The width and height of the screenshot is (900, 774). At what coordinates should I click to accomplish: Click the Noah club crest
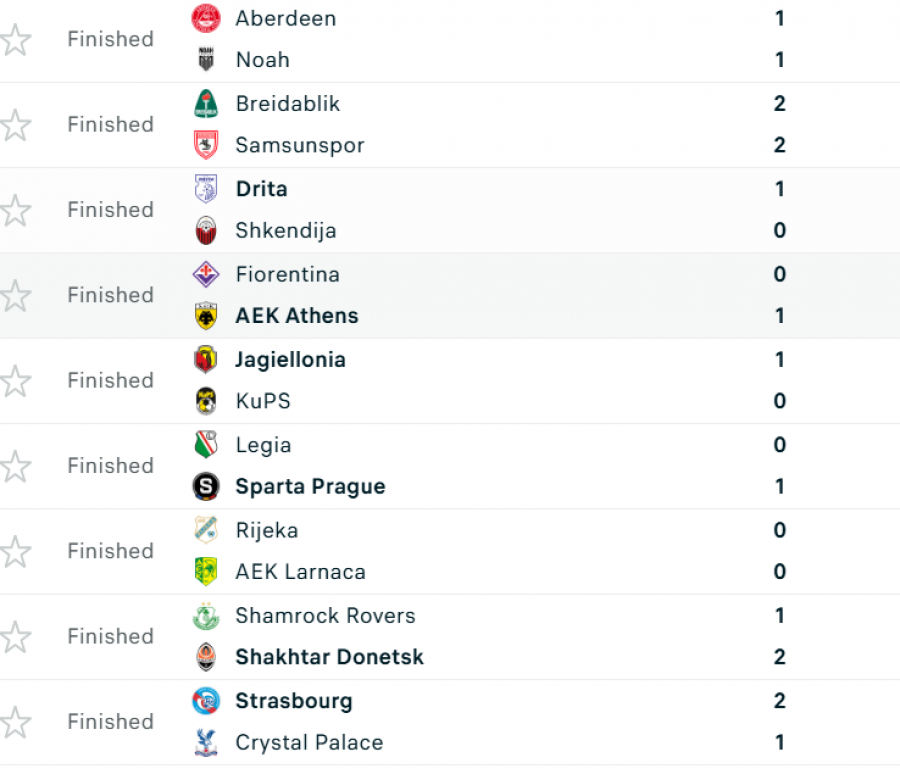click(x=205, y=60)
